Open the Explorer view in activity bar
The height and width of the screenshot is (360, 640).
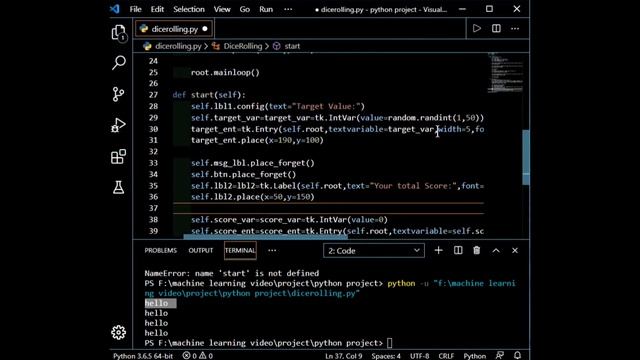point(118,32)
